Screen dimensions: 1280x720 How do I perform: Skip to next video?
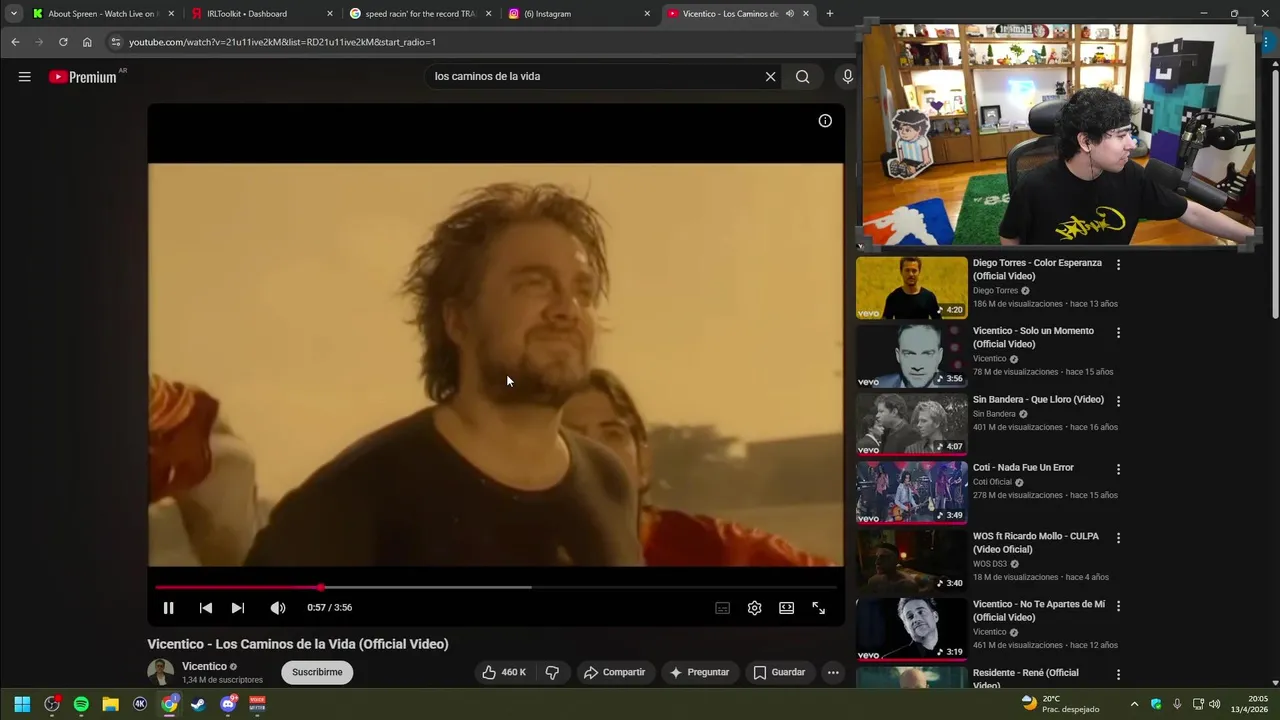click(237, 608)
